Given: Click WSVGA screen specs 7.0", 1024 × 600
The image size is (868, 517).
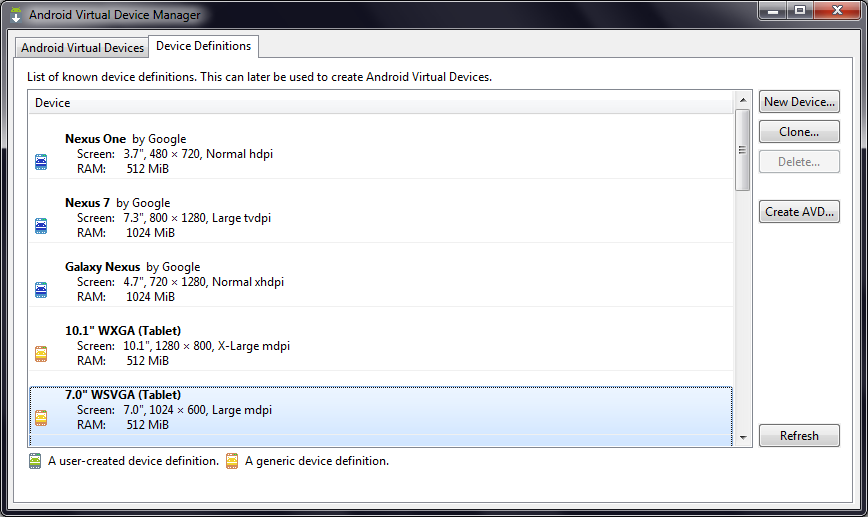Looking at the screenshot, I should click(165, 410).
